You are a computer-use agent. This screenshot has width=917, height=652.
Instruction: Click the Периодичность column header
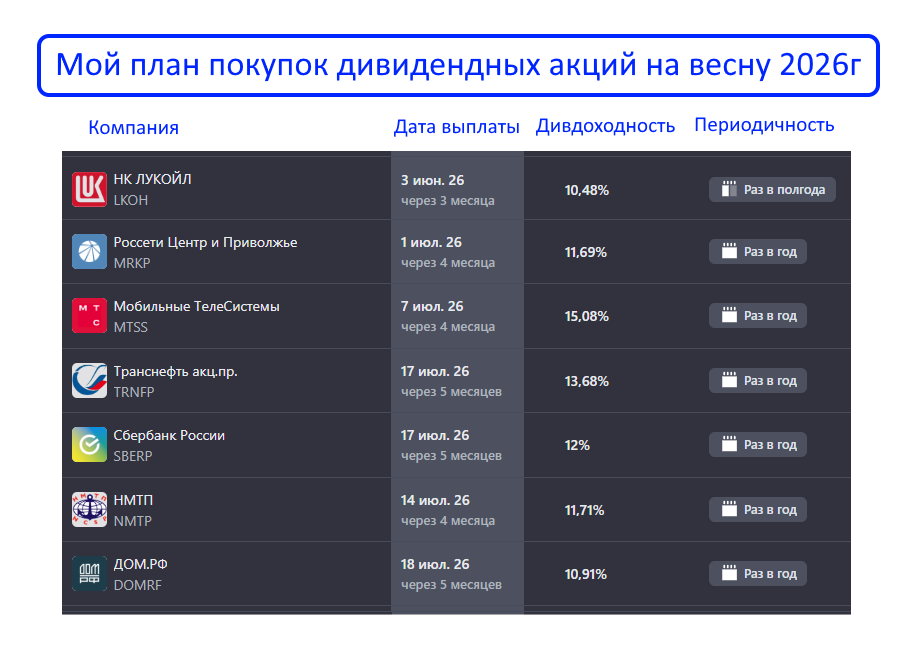coord(764,125)
